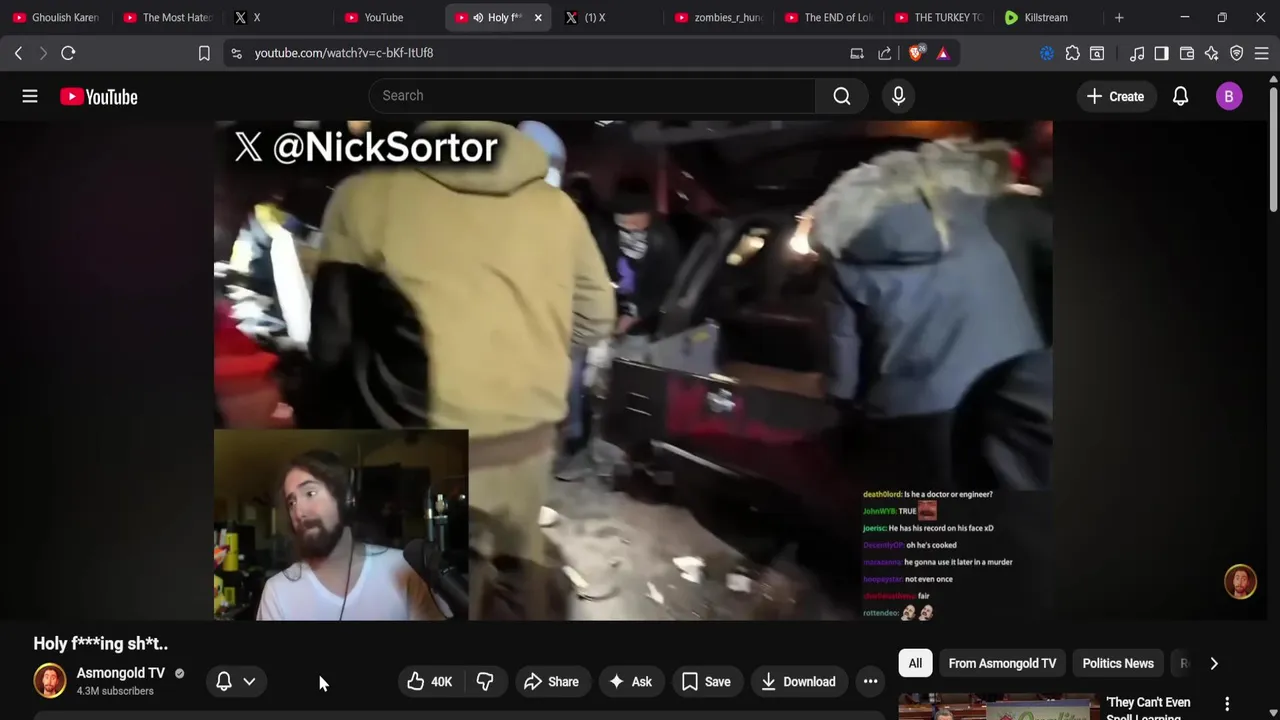1280x720 pixels.
Task: Focus the YouTube Search box
Action: tap(592, 96)
